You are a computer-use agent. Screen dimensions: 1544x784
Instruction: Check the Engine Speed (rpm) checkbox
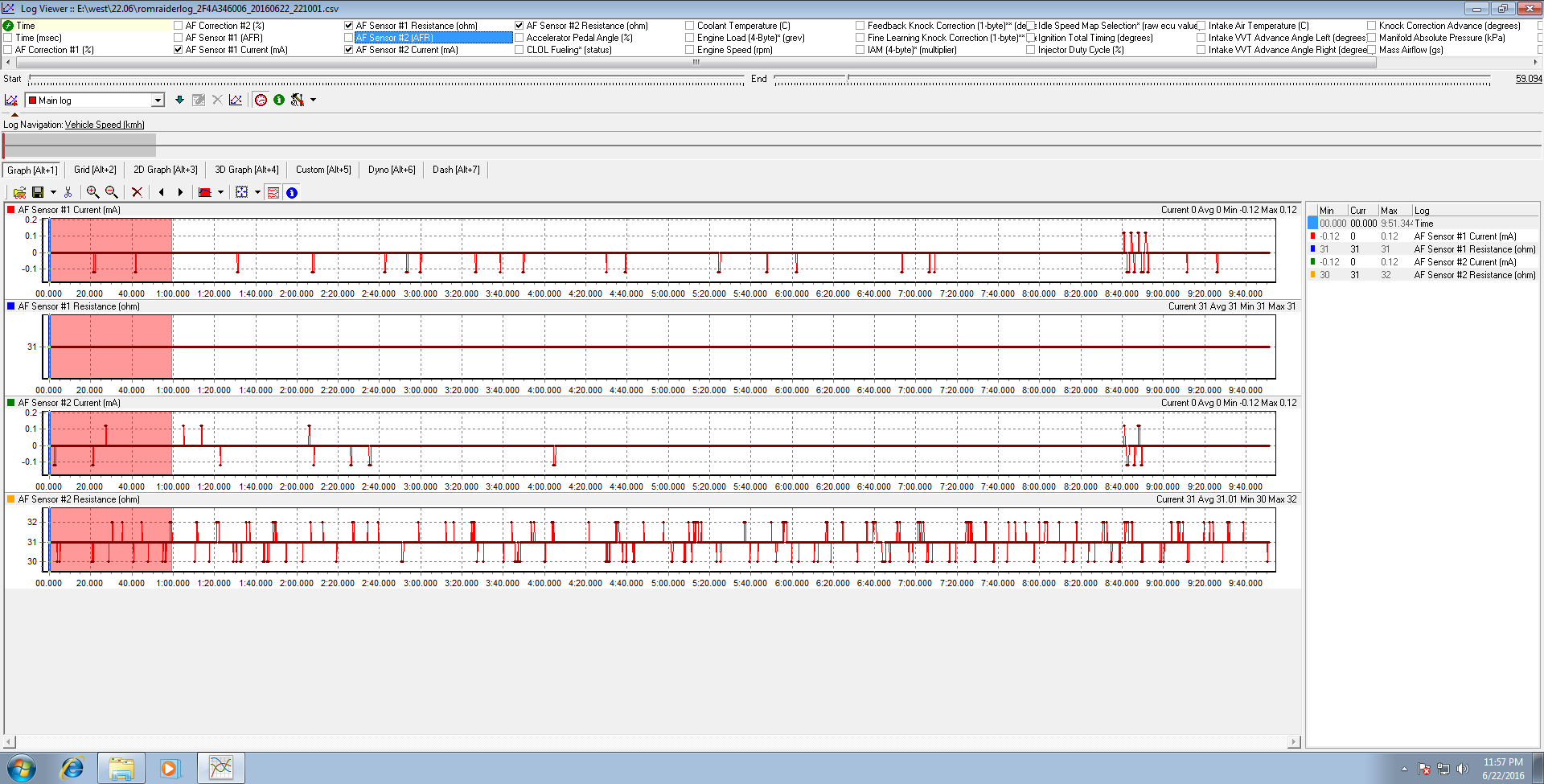click(x=690, y=50)
